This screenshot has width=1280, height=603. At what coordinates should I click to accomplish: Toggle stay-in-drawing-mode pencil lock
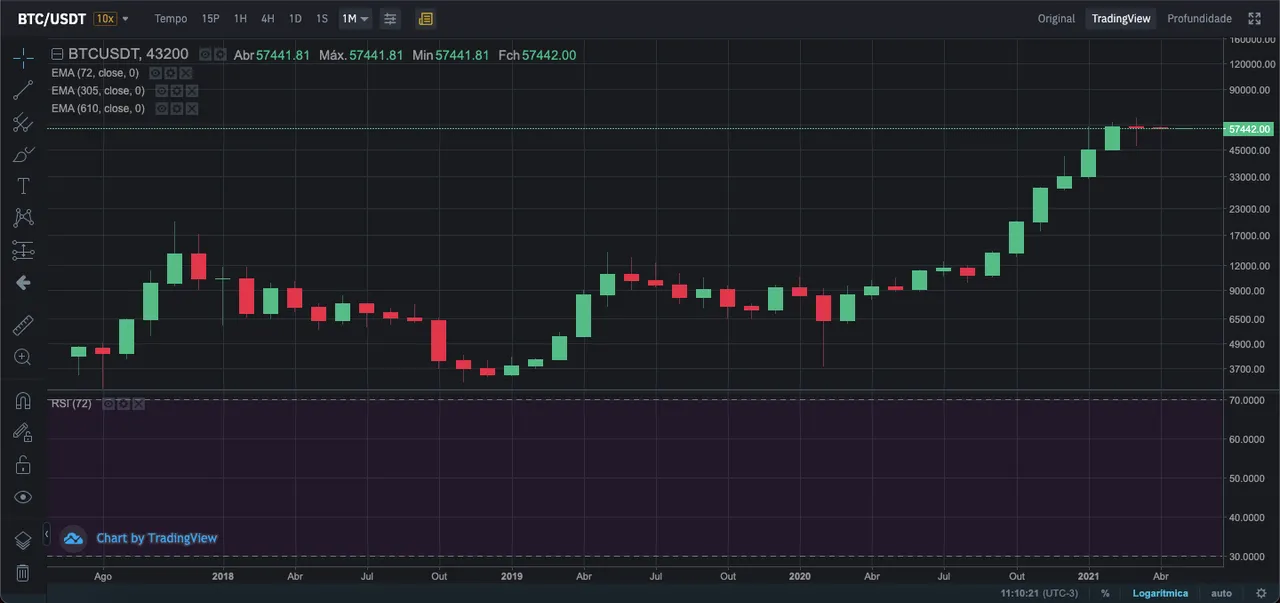coord(23,432)
